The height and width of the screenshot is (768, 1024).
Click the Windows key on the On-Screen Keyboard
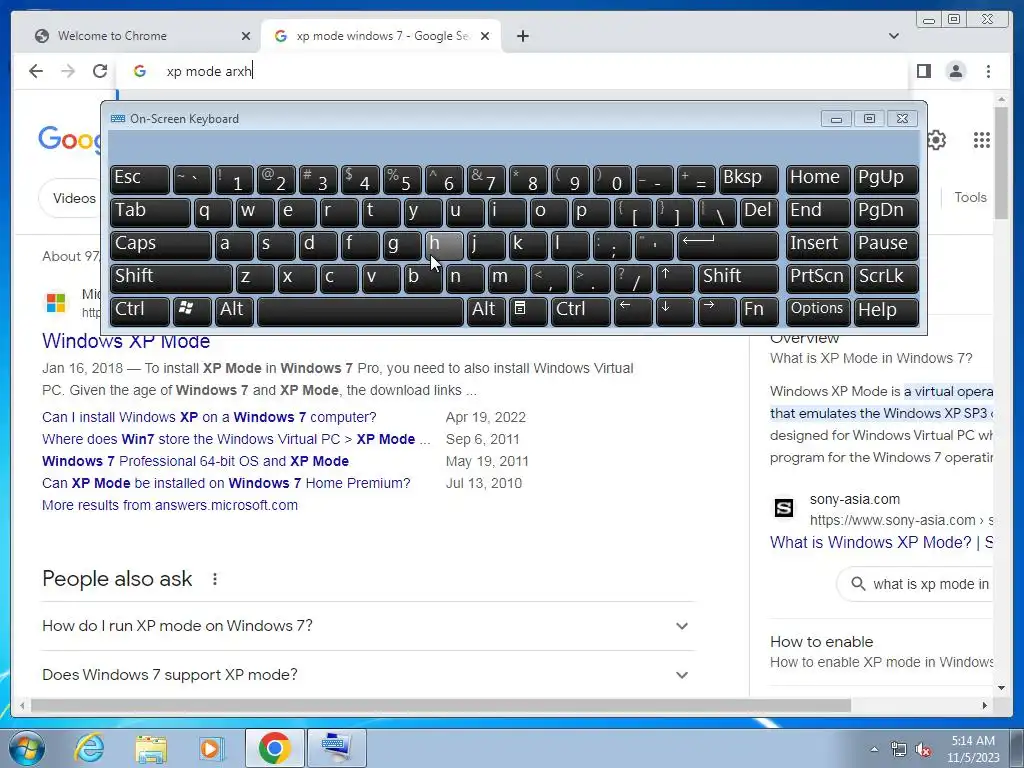192,310
